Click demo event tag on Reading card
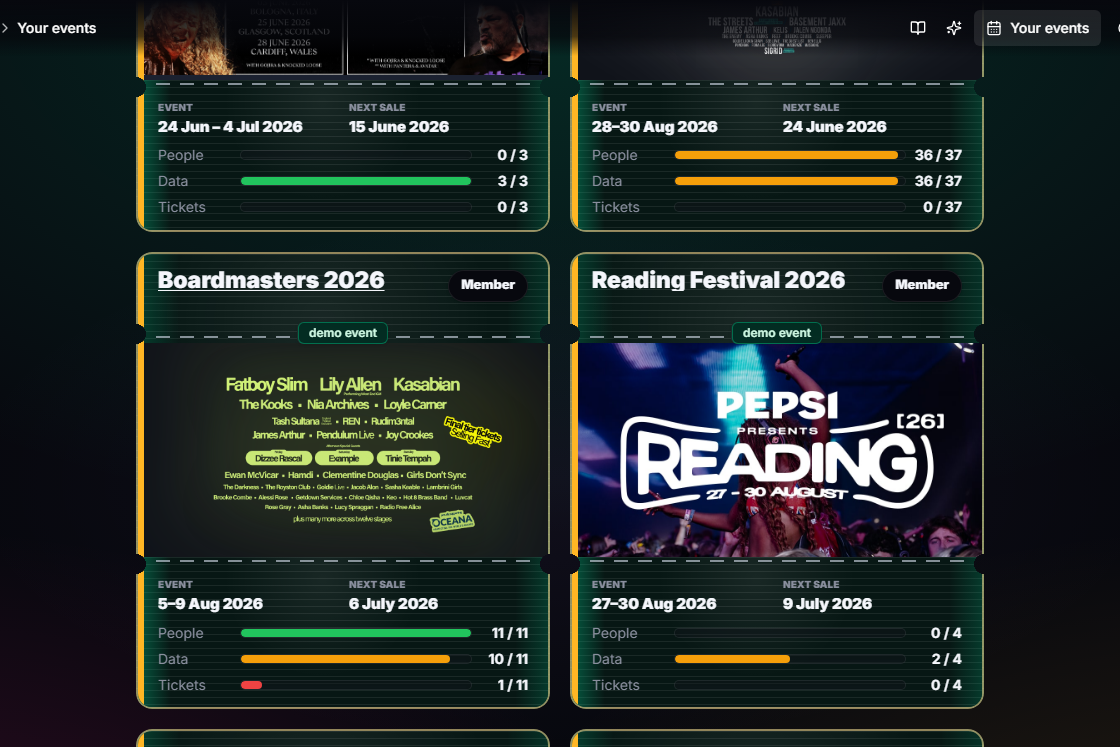 [x=776, y=333]
